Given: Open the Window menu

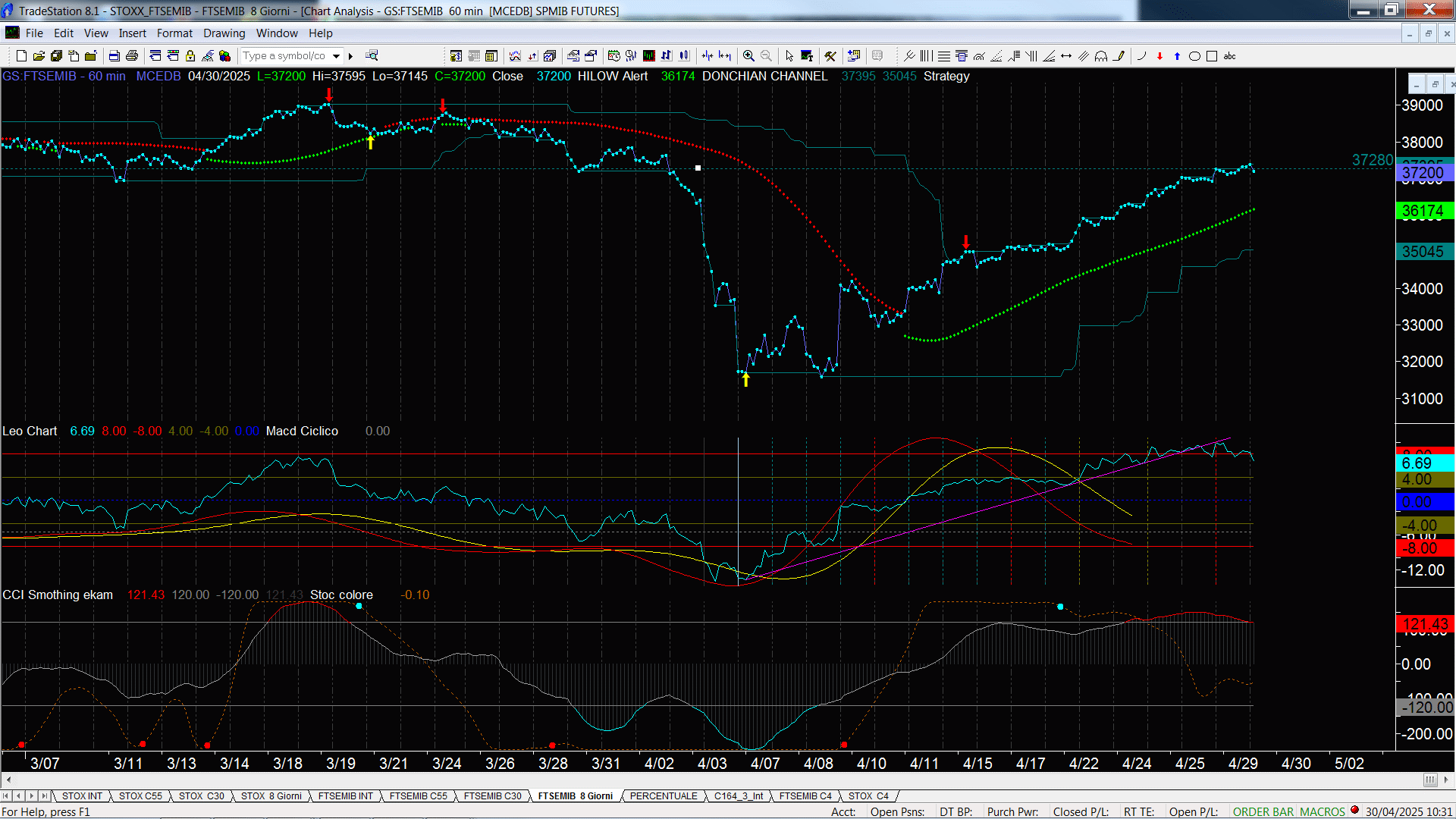Looking at the screenshot, I should (277, 33).
